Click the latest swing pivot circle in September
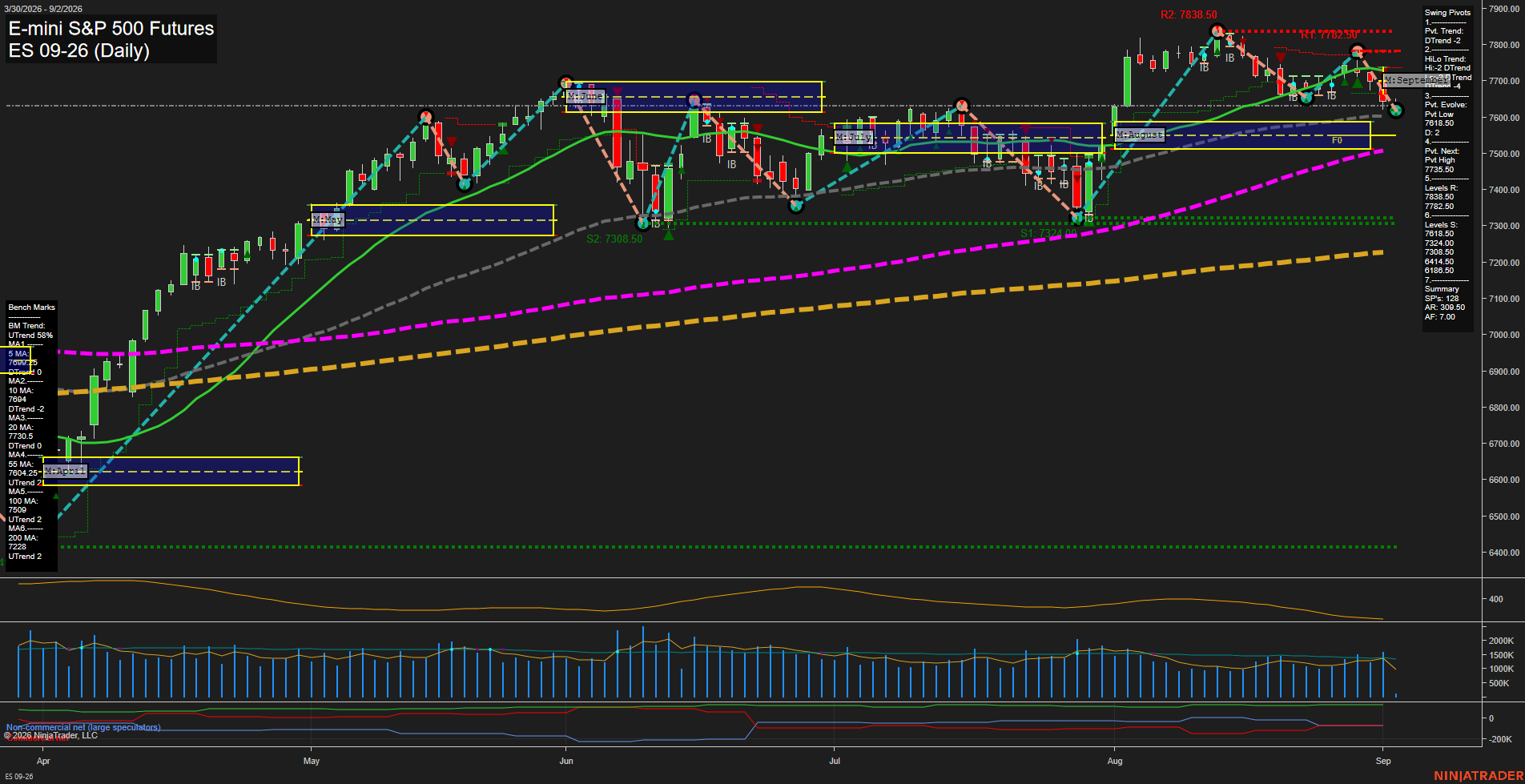1525x784 pixels. 1396,111
